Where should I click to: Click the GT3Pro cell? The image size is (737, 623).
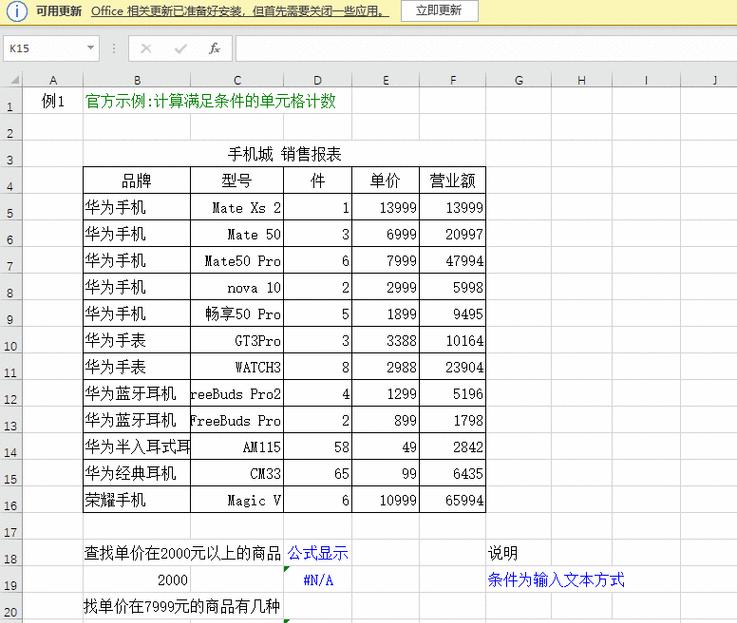[x=237, y=340]
